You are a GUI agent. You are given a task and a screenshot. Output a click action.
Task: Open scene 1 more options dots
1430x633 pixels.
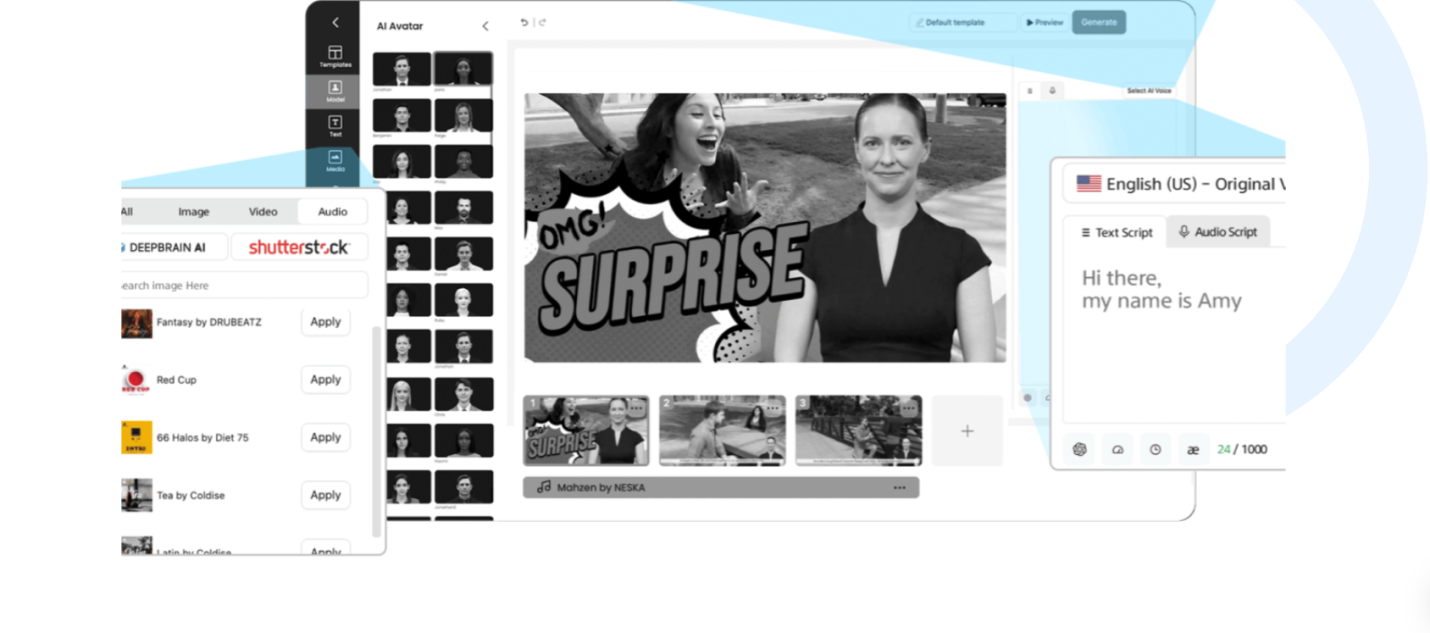[636, 408]
